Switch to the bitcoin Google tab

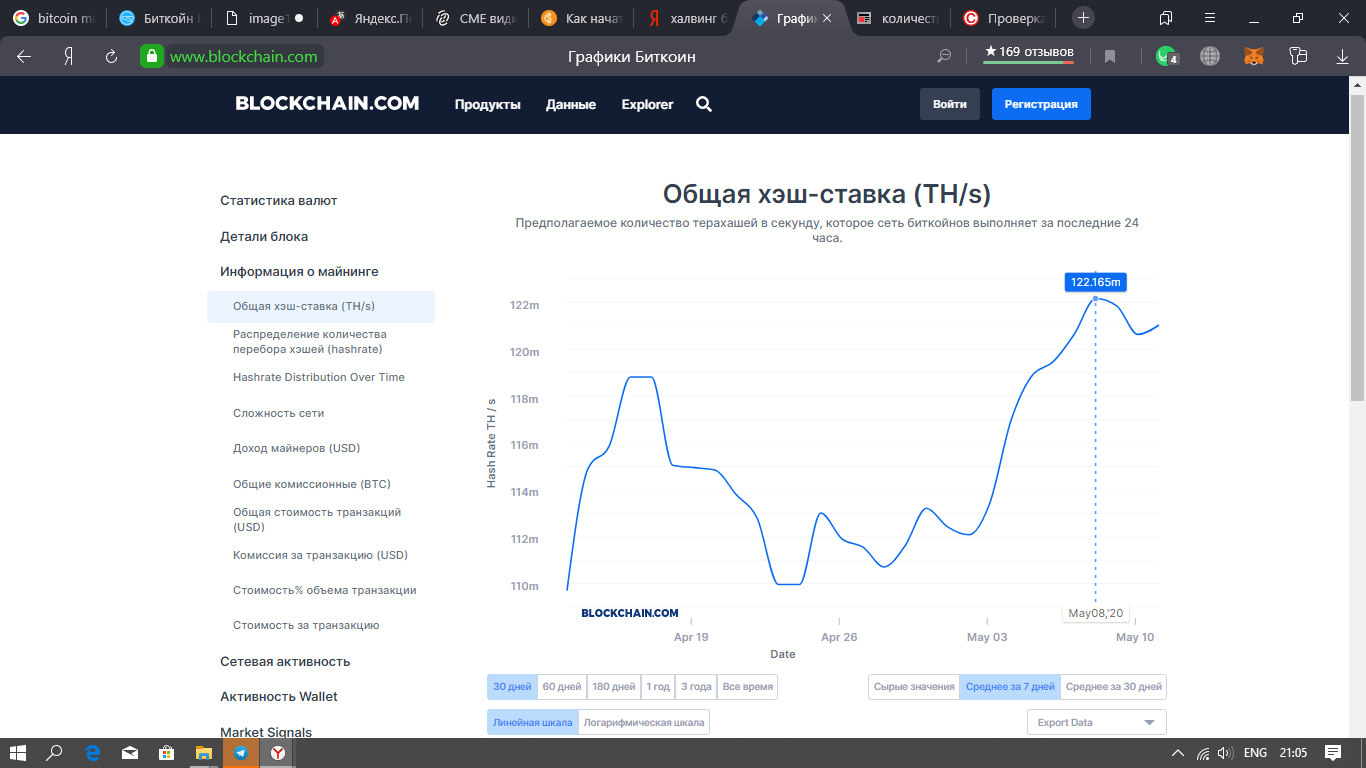tap(52, 18)
